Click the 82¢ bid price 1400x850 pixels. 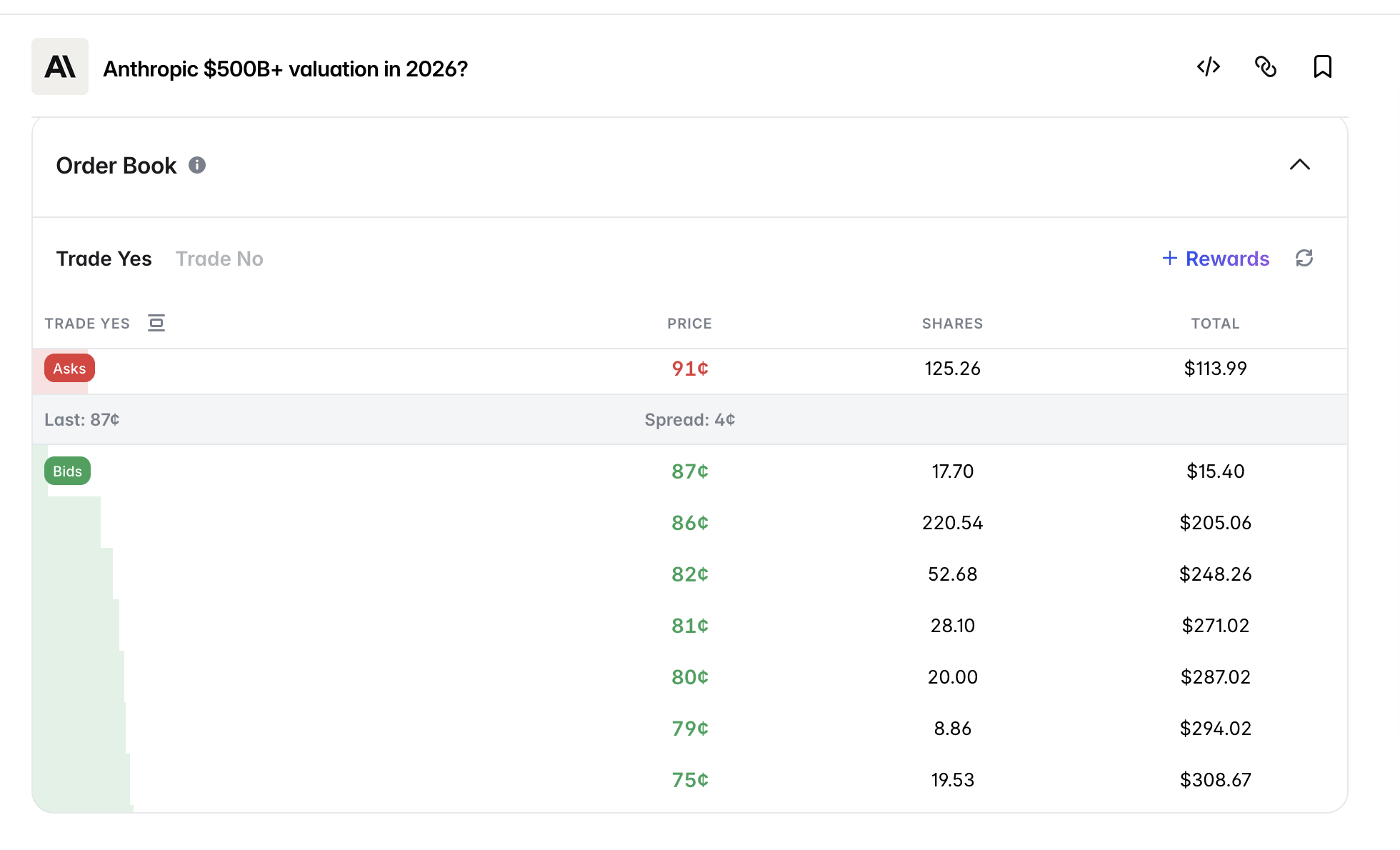(689, 574)
